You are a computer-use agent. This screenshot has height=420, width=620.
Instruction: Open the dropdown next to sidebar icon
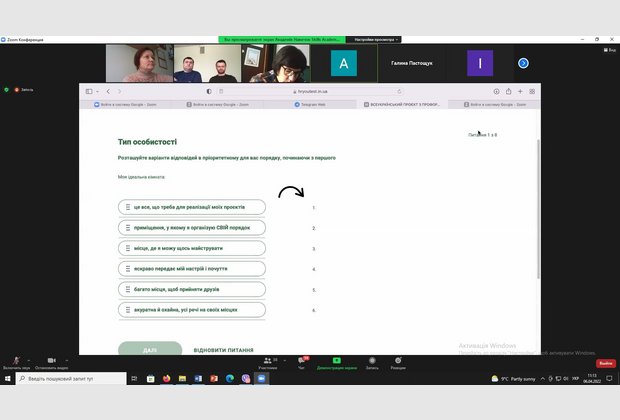97,91
